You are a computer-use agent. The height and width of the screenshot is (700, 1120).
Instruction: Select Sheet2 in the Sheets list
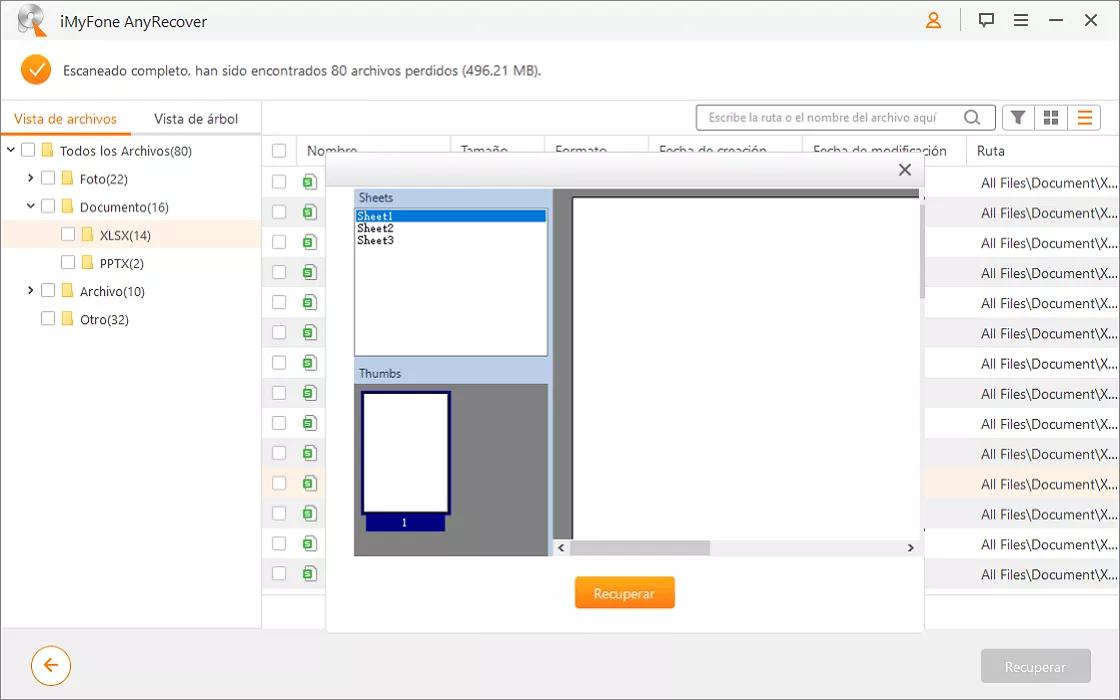click(375, 228)
